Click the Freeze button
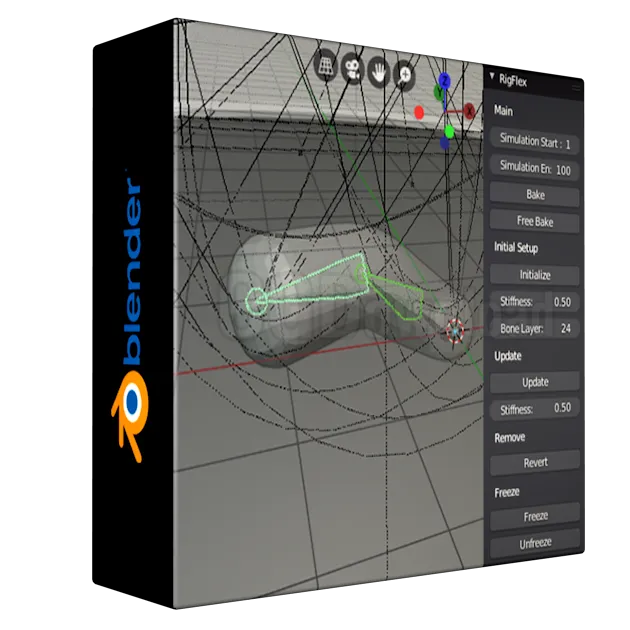 535,516
